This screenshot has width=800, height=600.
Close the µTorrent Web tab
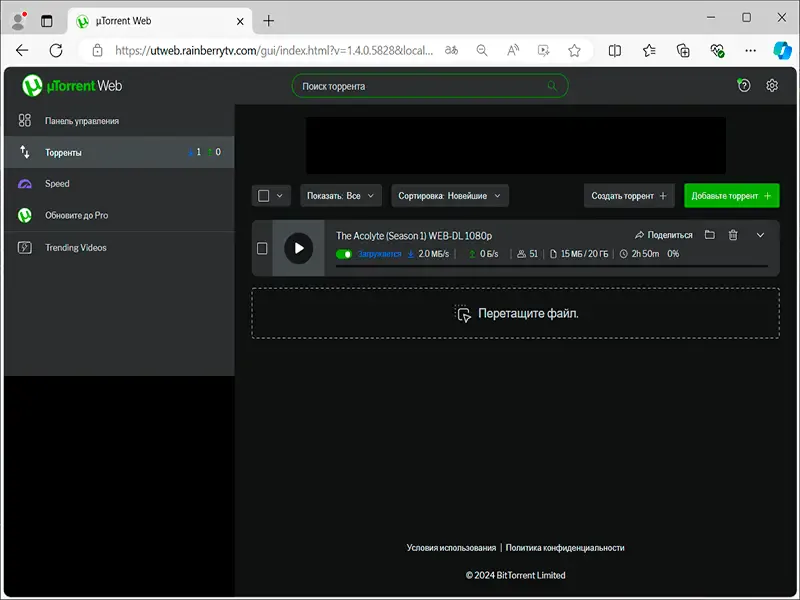240,21
